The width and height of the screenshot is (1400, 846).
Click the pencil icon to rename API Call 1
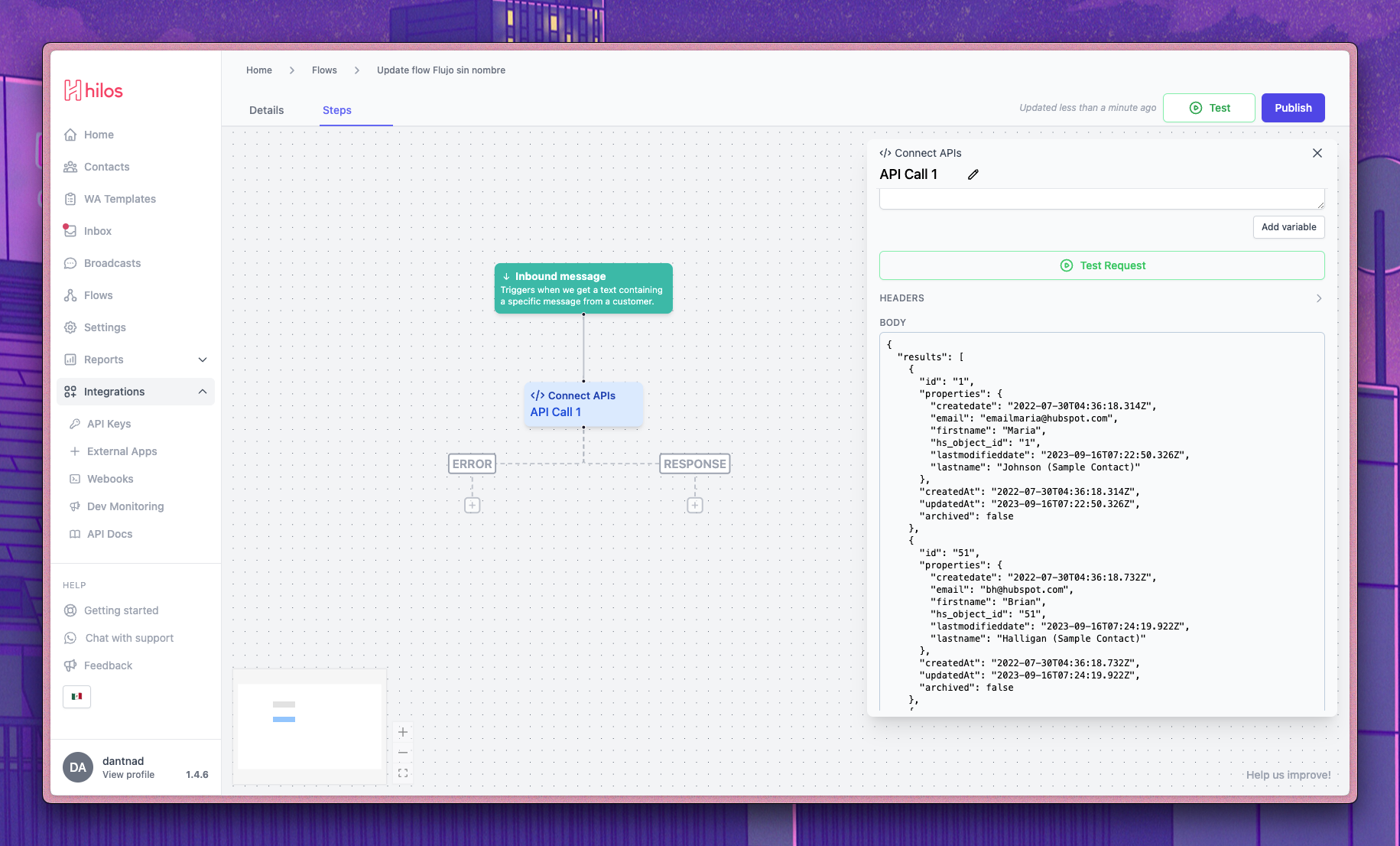[x=973, y=174]
